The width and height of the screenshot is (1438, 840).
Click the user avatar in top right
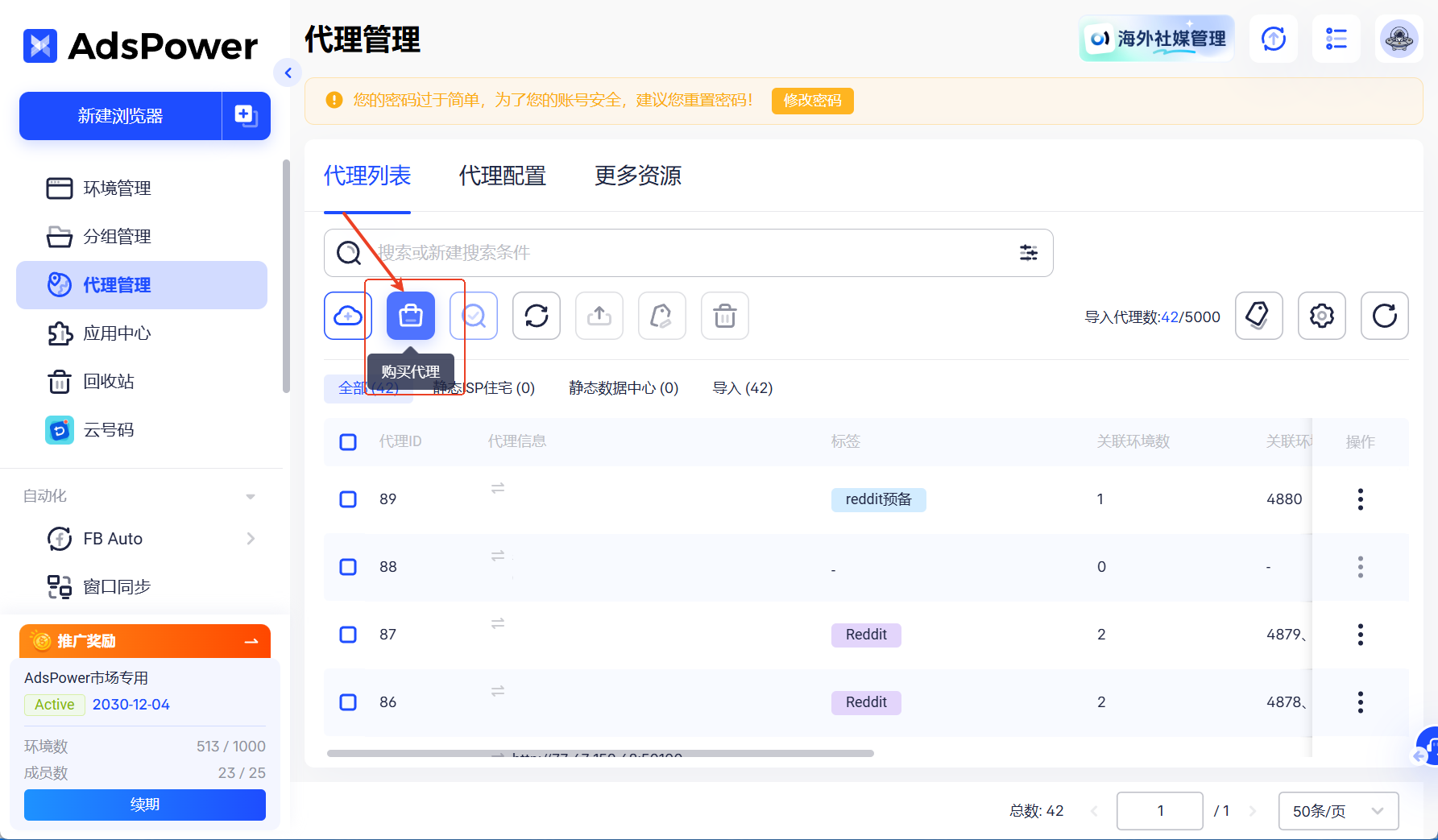point(1399,39)
